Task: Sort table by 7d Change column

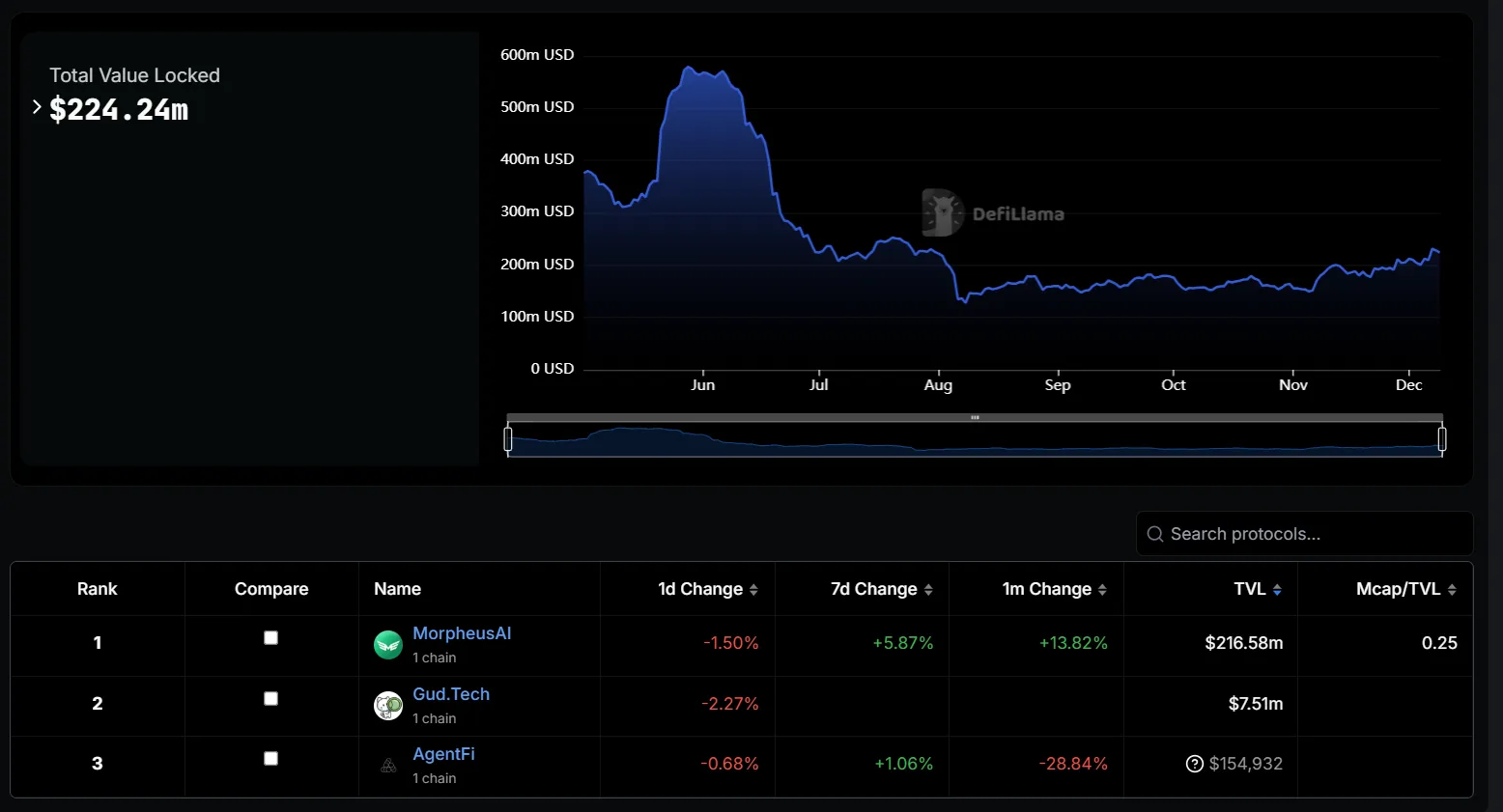Action: click(928, 590)
